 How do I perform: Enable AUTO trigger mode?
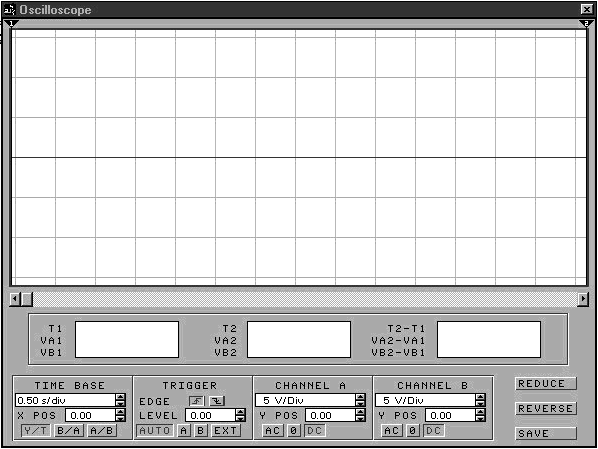point(155,431)
